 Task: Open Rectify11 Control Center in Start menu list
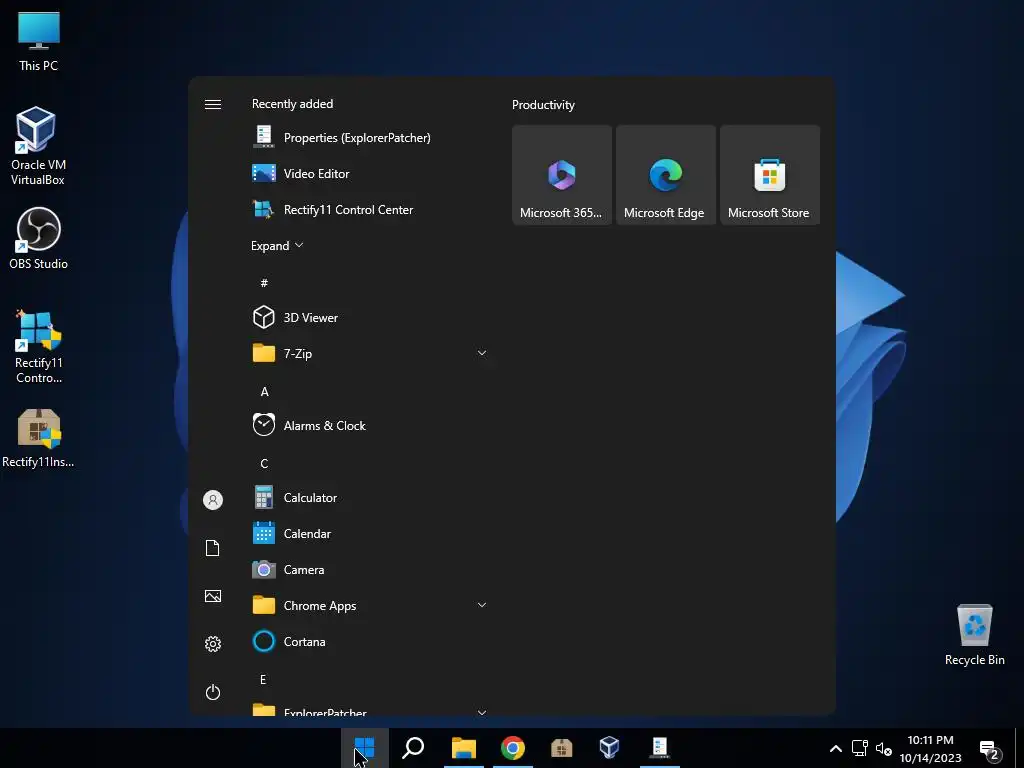370,210
